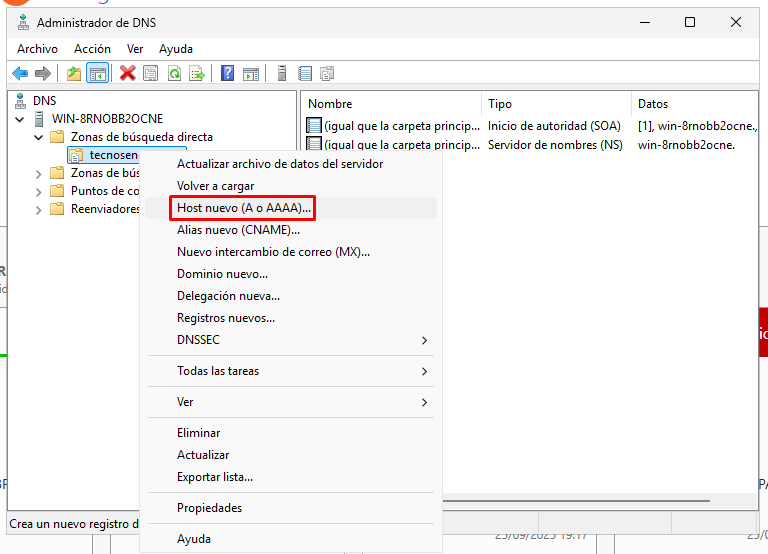Choose Alias nuevo (CNAME) from context menu
This screenshot has width=768, height=554.
238,230
